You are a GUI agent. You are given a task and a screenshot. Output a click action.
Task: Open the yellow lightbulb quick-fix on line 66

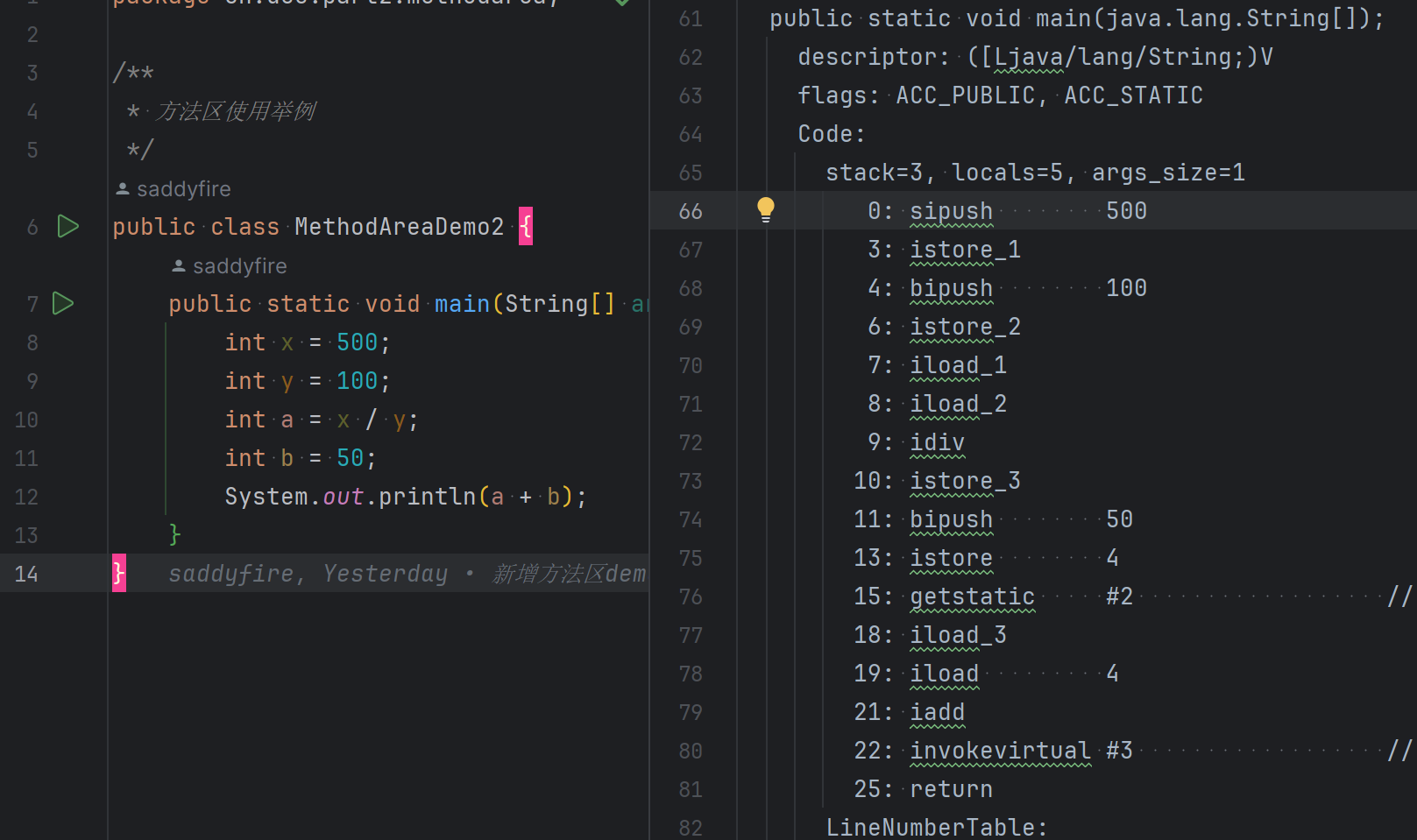click(765, 209)
